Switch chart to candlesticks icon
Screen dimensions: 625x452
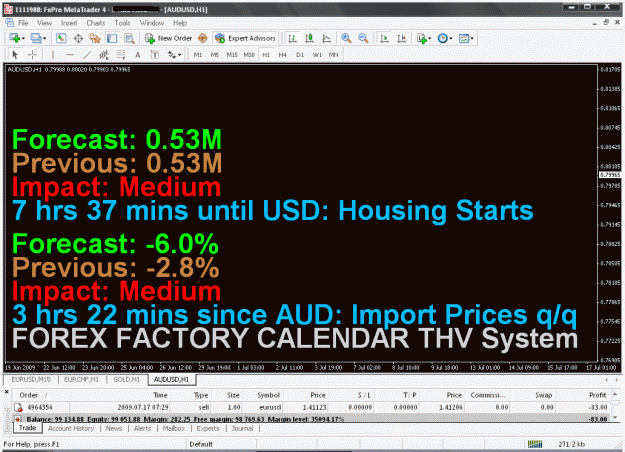click(x=309, y=38)
